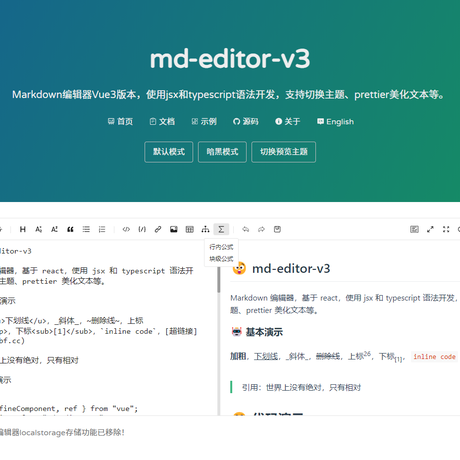The height and width of the screenshot is (460, 460).
Task: Click the md-editor-v3 page title
Action: [230, 59]
